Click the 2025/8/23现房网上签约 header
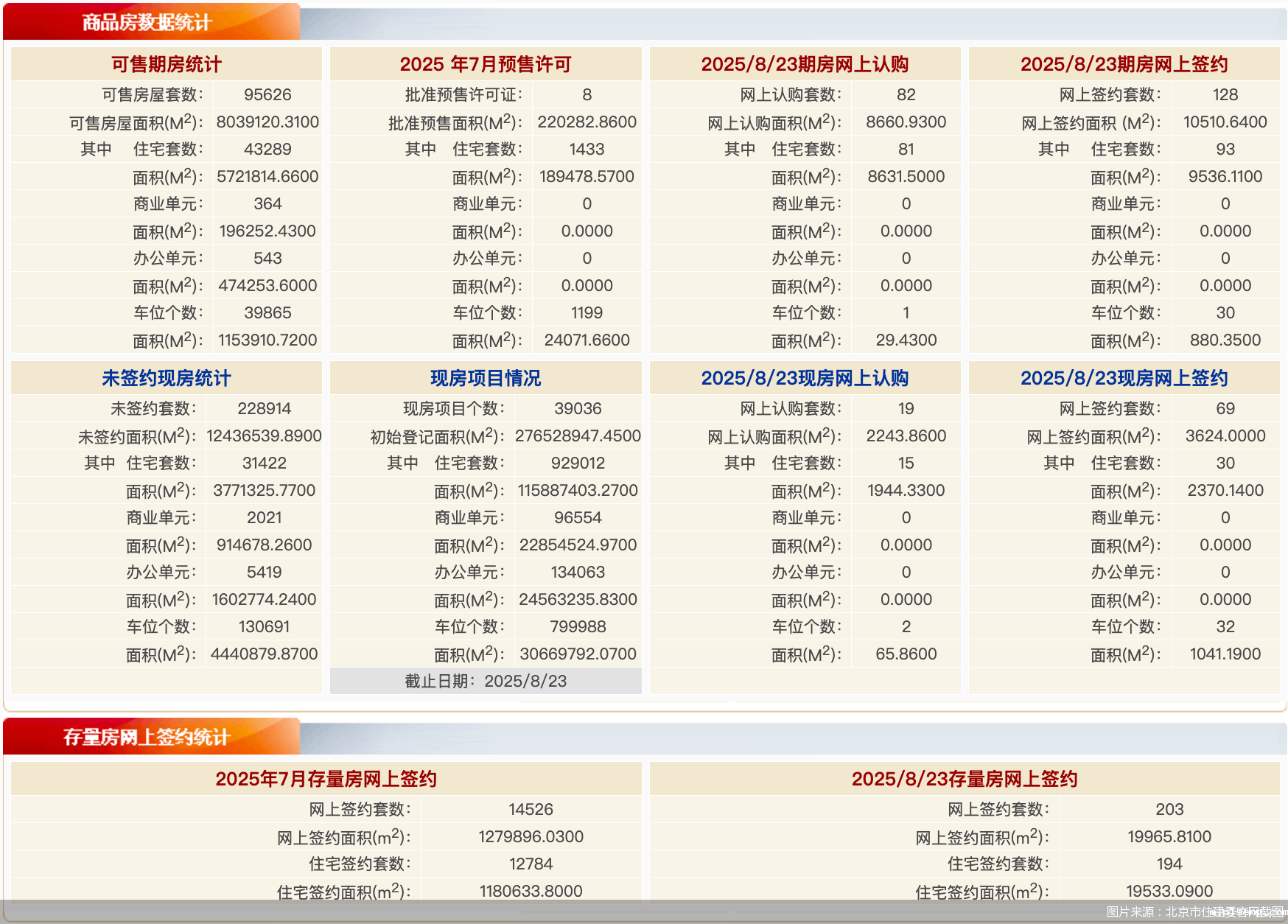Viewport: 1288px width, 924px height. [x=1124, y=378]
